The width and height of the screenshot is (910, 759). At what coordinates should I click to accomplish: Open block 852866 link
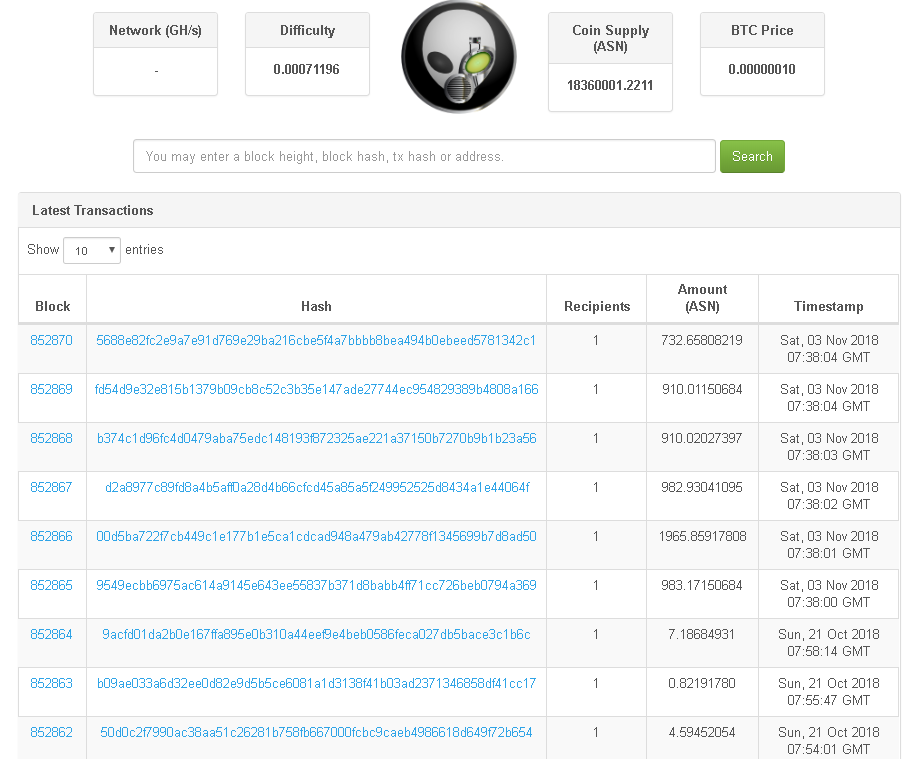tap(51, 537)
